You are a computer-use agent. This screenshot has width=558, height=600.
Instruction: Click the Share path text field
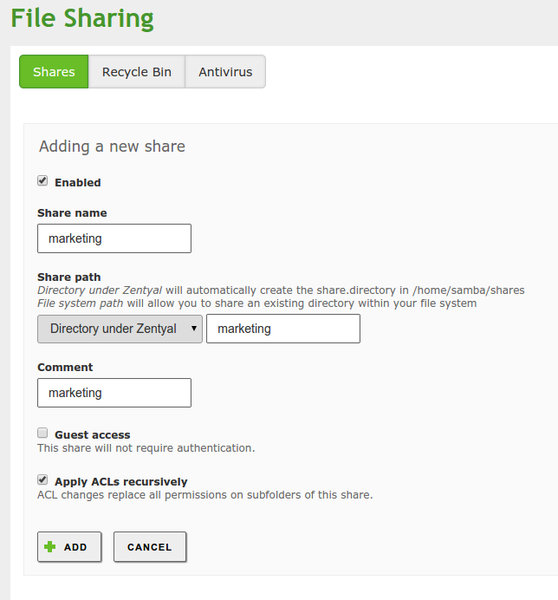[283, 329]
